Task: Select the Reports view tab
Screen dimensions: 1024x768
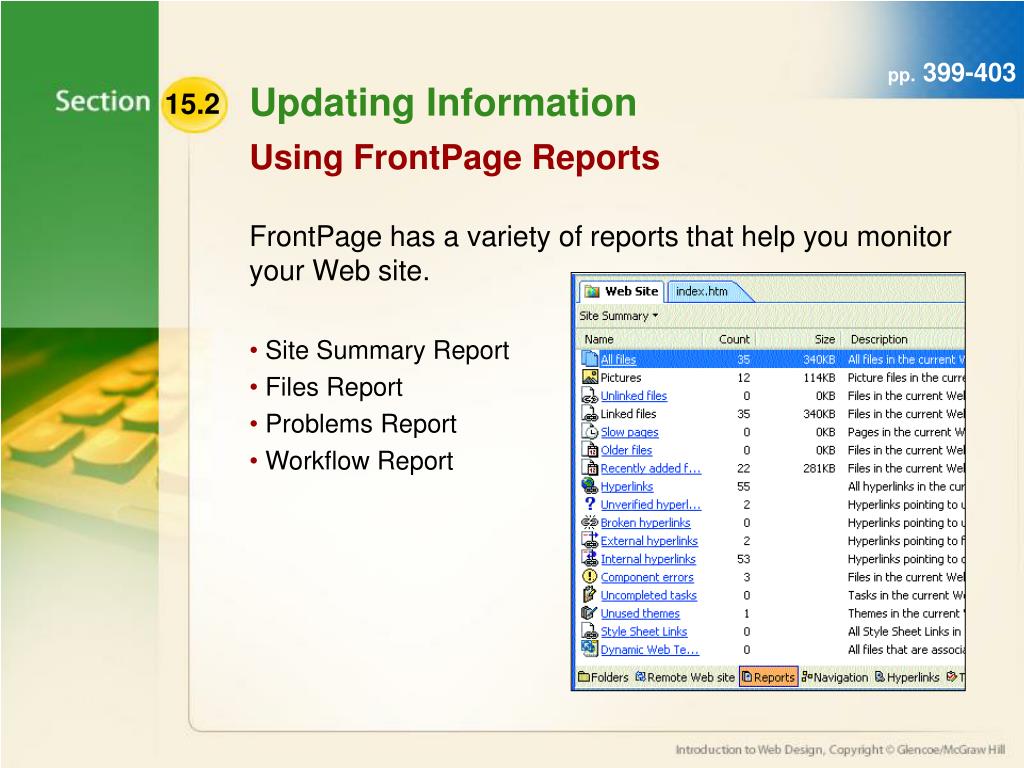Action: 769,677
